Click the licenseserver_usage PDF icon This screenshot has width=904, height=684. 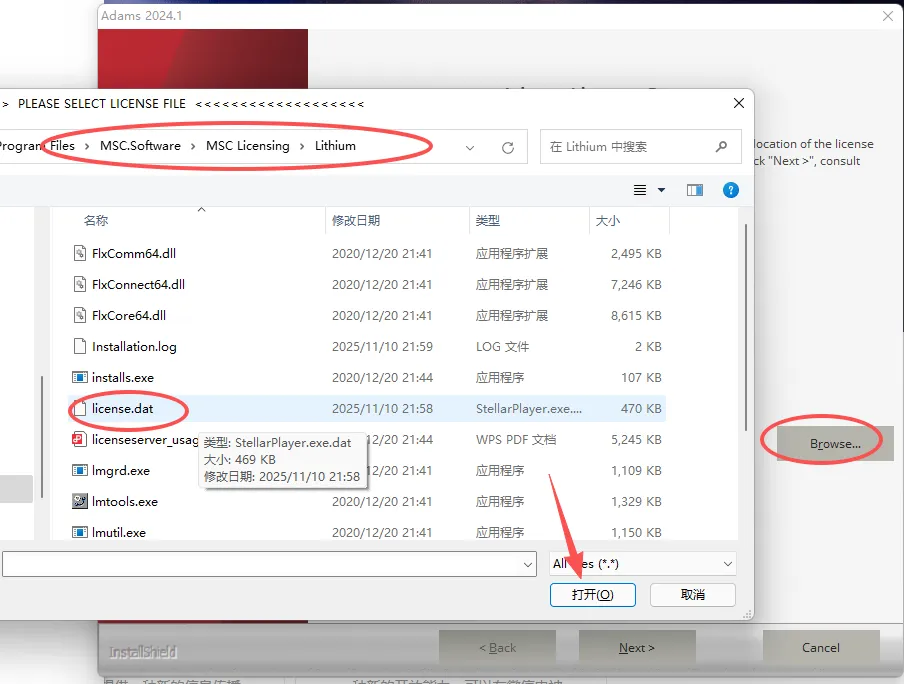pos(79,439)
